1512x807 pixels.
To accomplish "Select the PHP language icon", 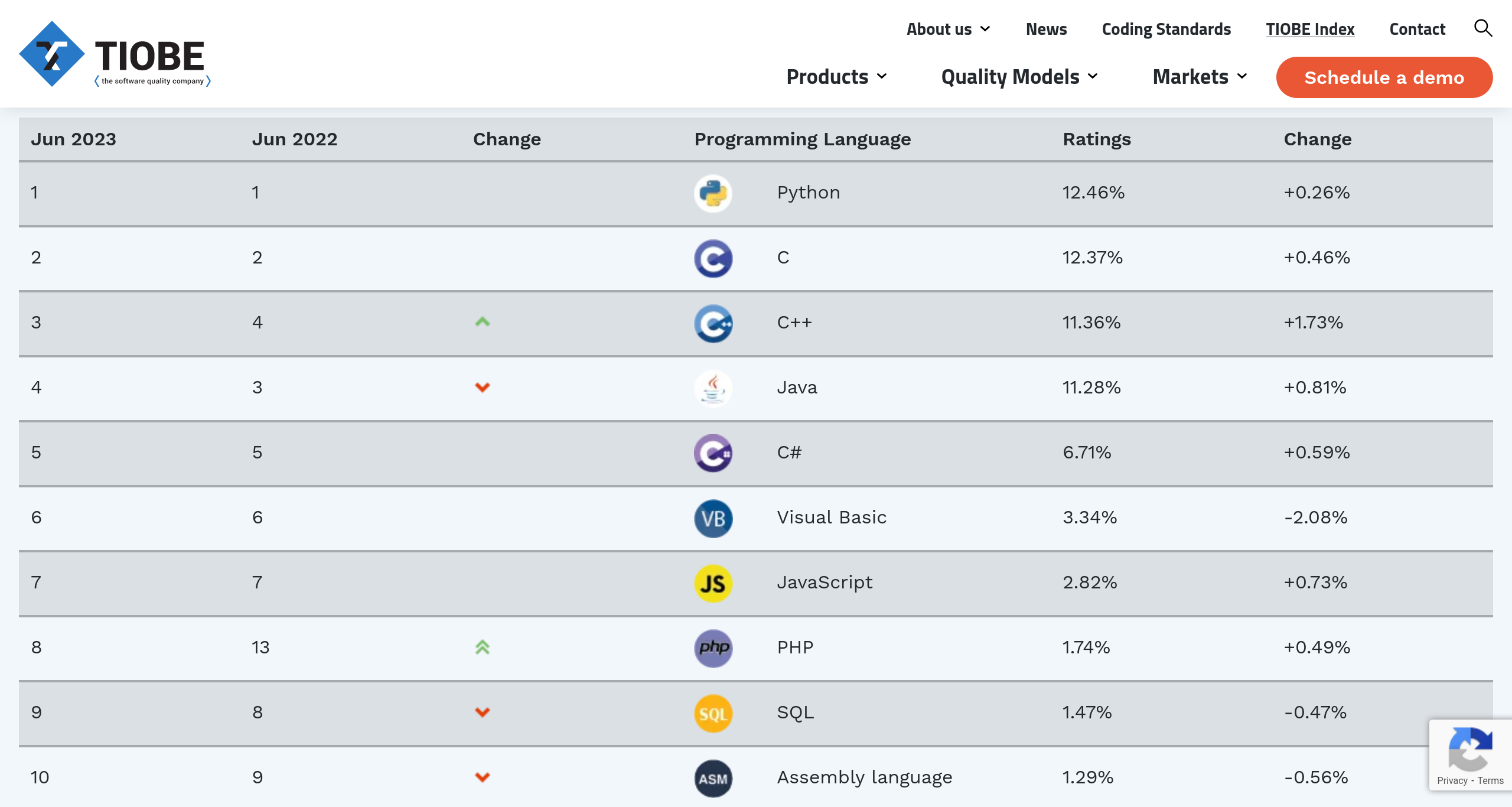I will tap(713, 648).
